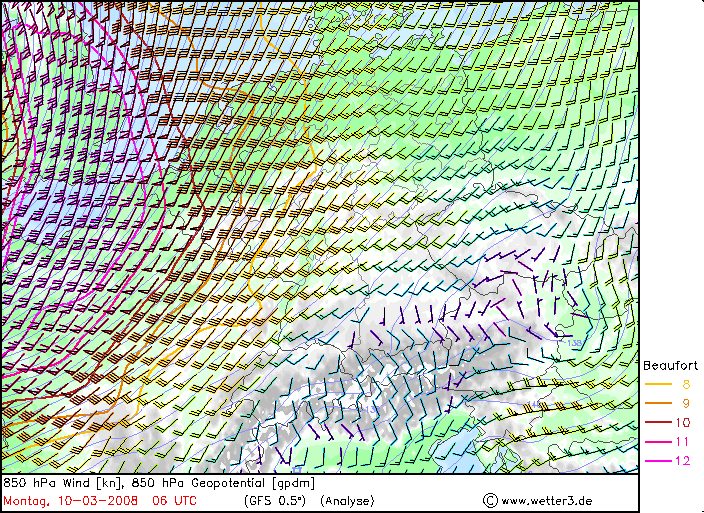
Task: Click the '06 UTC' time label
Action: [174, 499]
